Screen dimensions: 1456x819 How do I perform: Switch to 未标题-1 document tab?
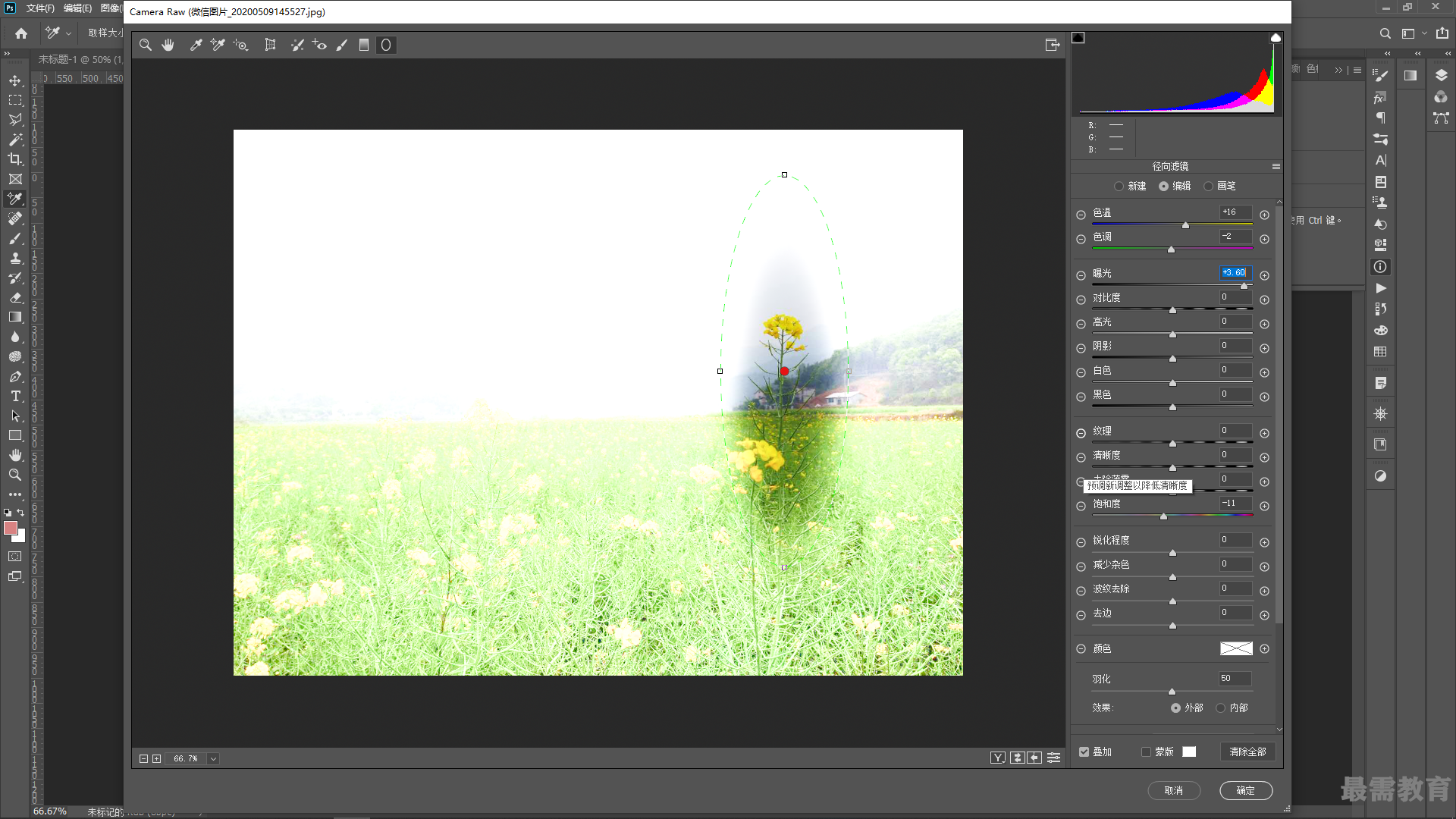[x=79, y=59]
